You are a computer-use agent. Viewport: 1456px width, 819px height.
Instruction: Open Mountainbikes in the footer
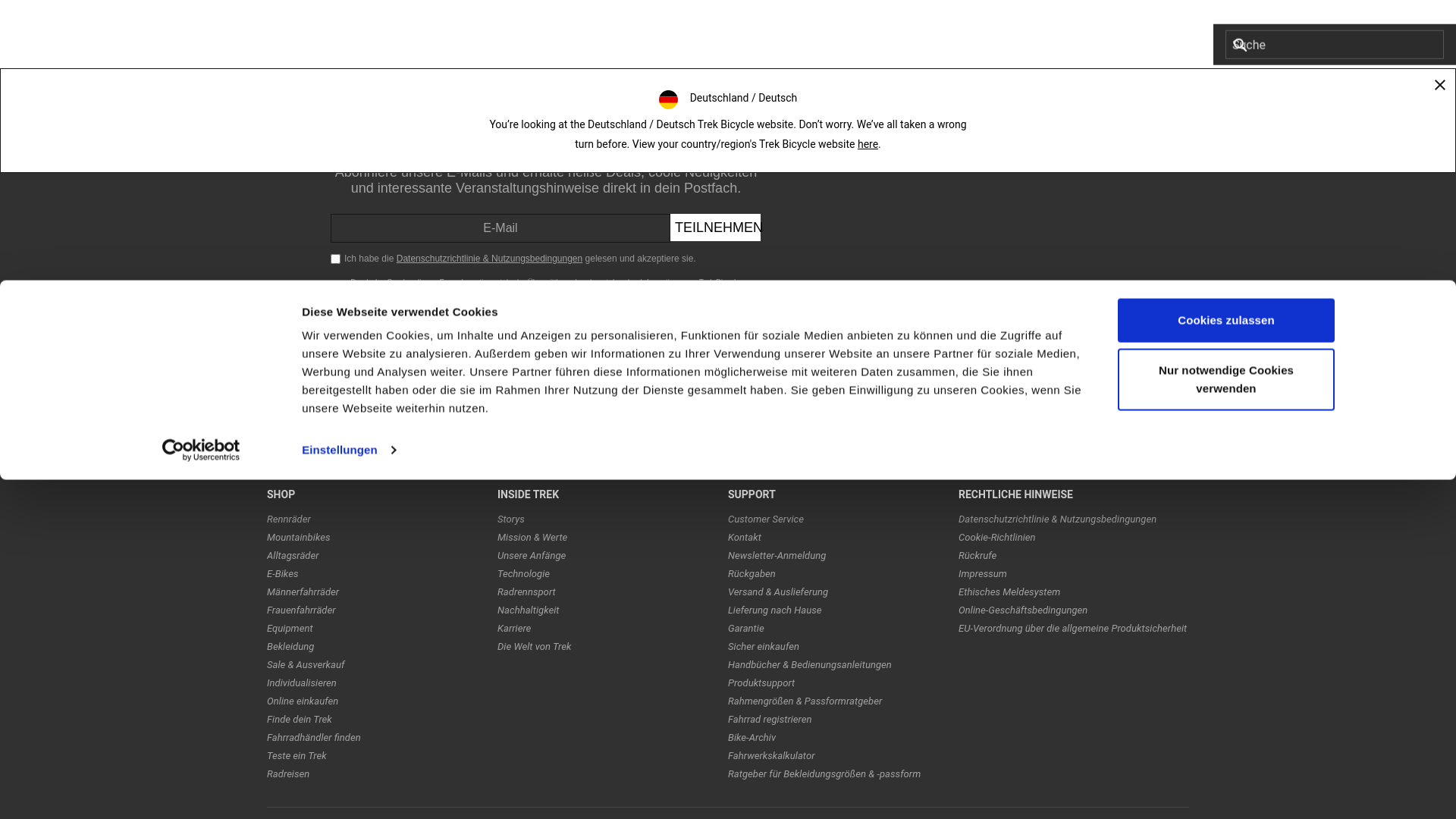298,538
